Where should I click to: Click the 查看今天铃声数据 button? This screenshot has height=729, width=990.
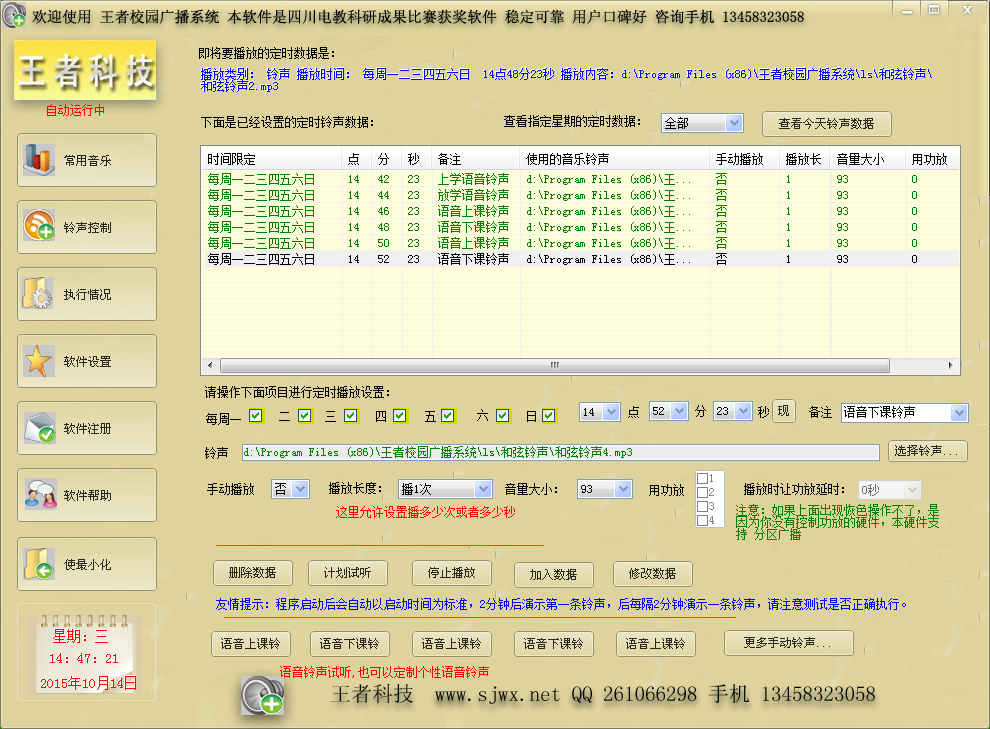pyautogui.click(x=826, y=124)
